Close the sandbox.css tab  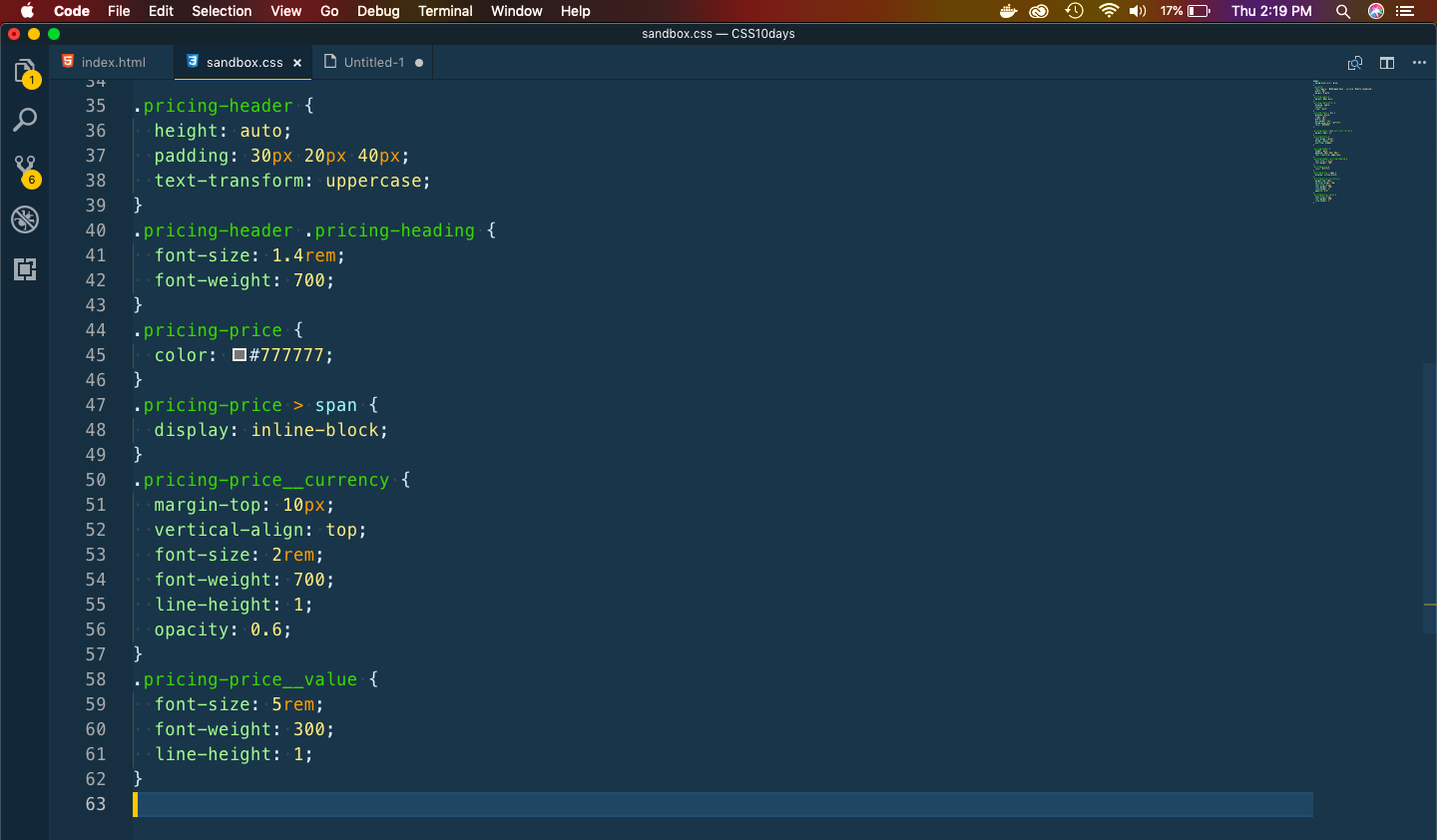pyautogui.click(x=297, y=63)
